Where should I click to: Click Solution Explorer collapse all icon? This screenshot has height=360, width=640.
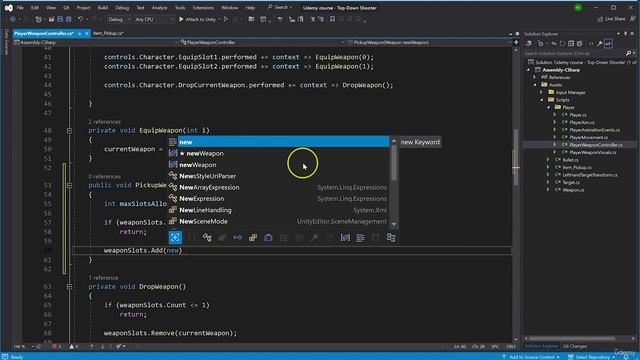coord(571,43)
